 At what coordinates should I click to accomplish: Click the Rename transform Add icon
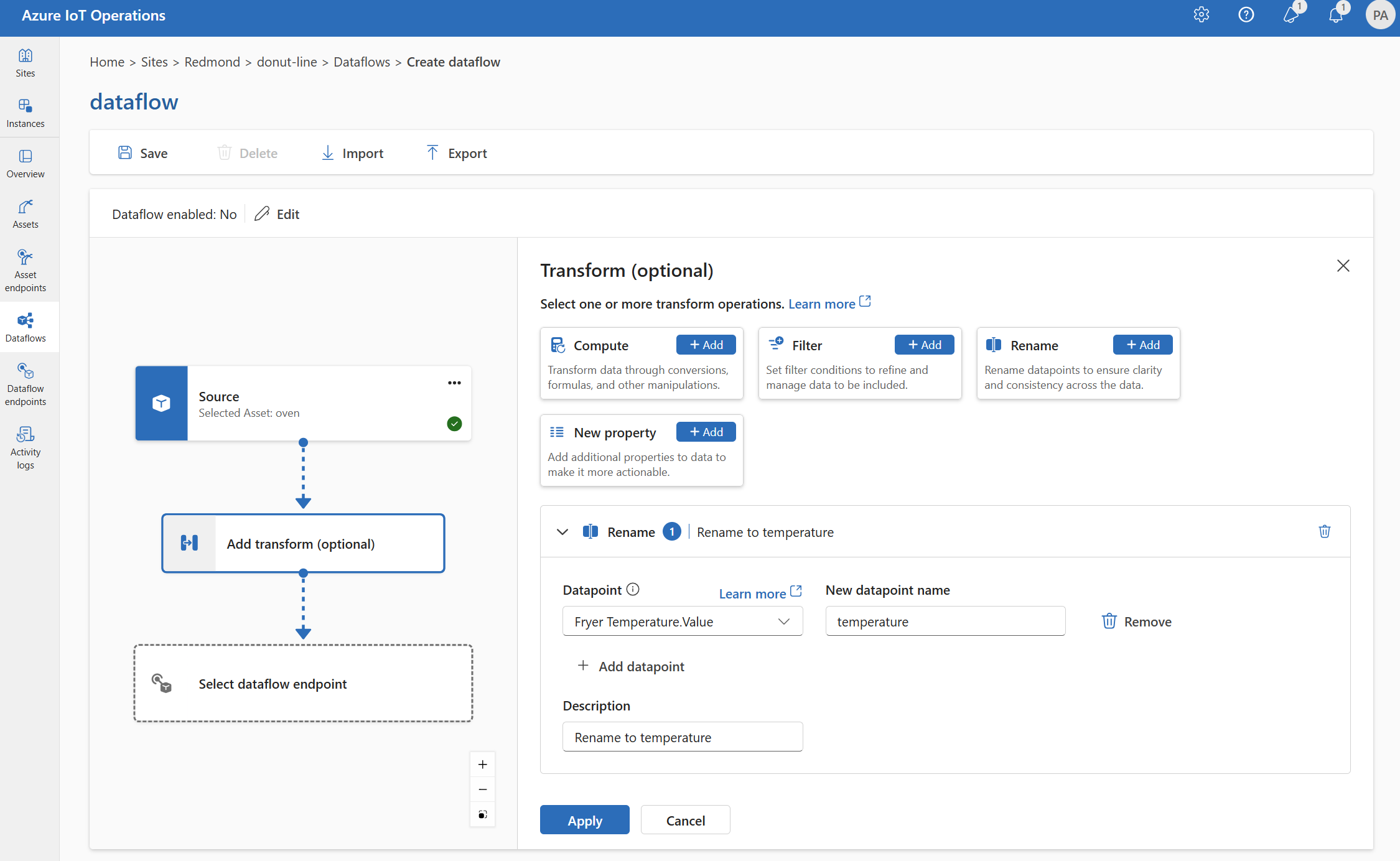(1140, 345)
